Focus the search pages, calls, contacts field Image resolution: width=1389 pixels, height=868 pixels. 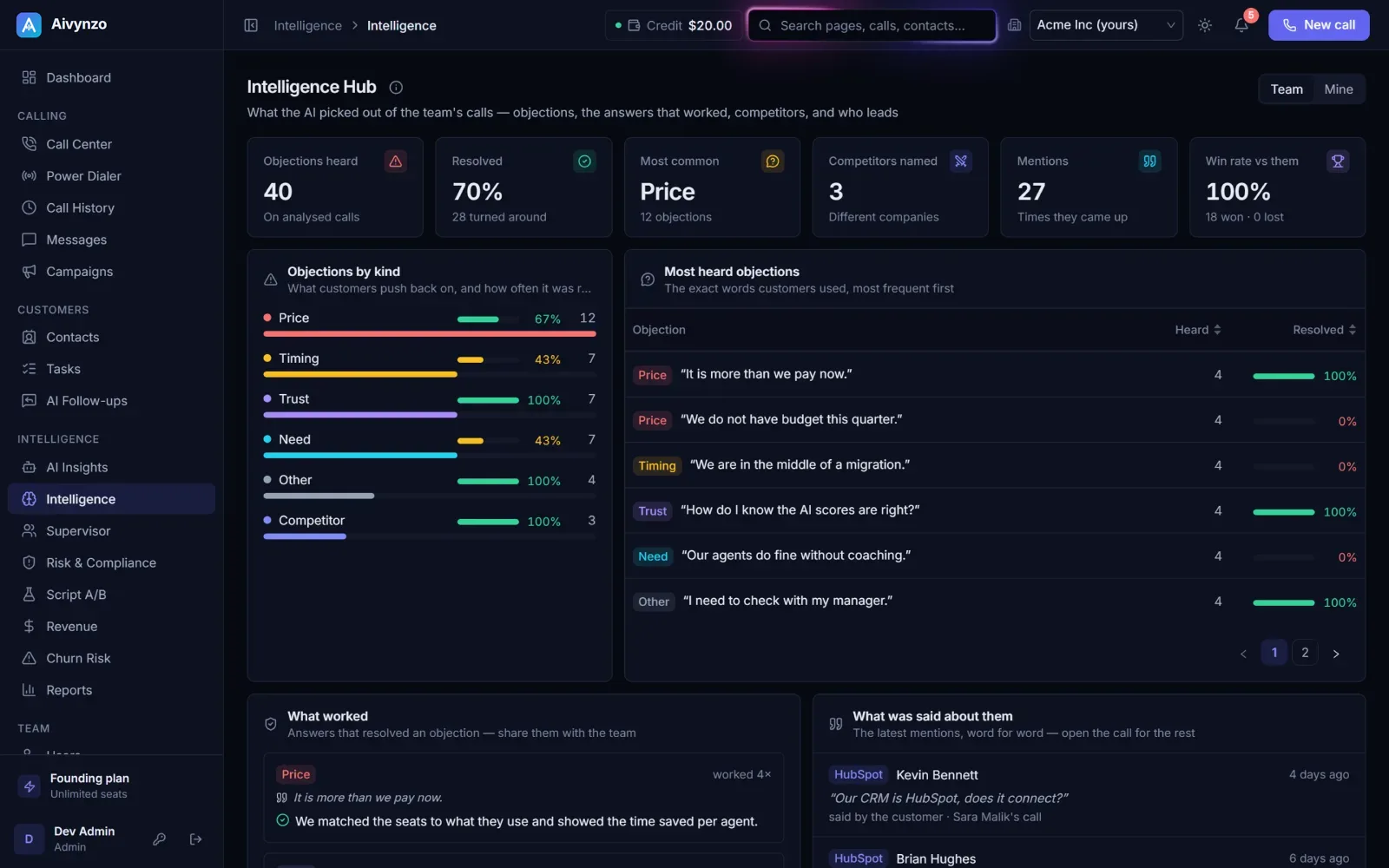pyautogui.click(x=872, y=25)
